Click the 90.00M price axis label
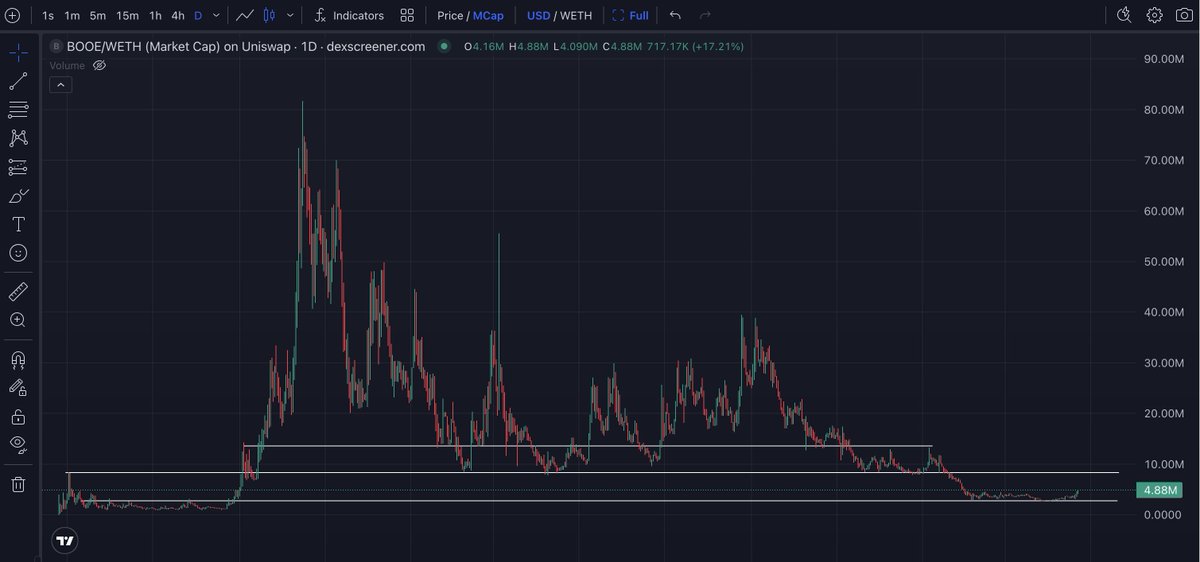Viewport: 1200px width, 562px height. (1164, 59)
